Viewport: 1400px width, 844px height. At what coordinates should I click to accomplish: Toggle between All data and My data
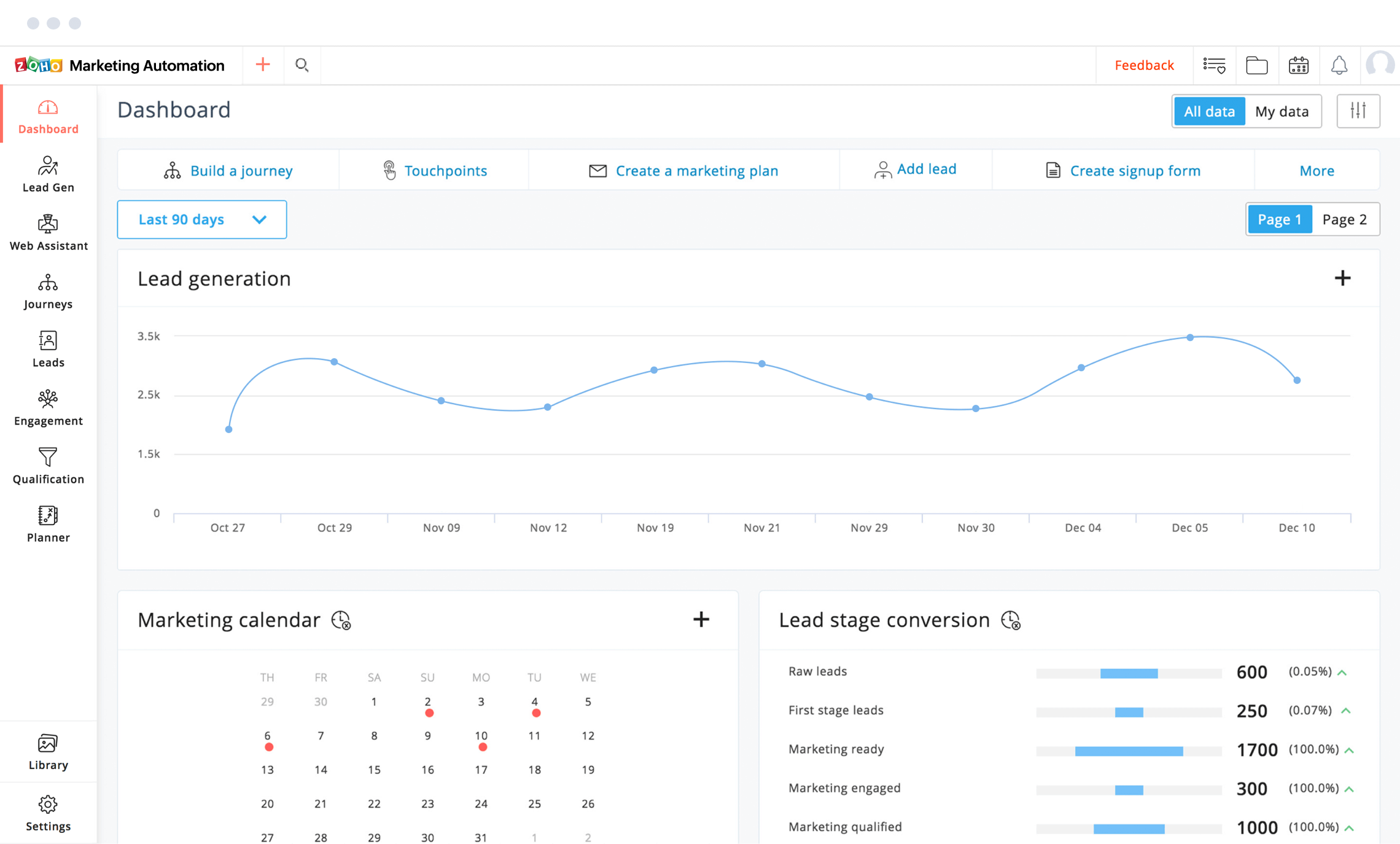coord(1247,110)
